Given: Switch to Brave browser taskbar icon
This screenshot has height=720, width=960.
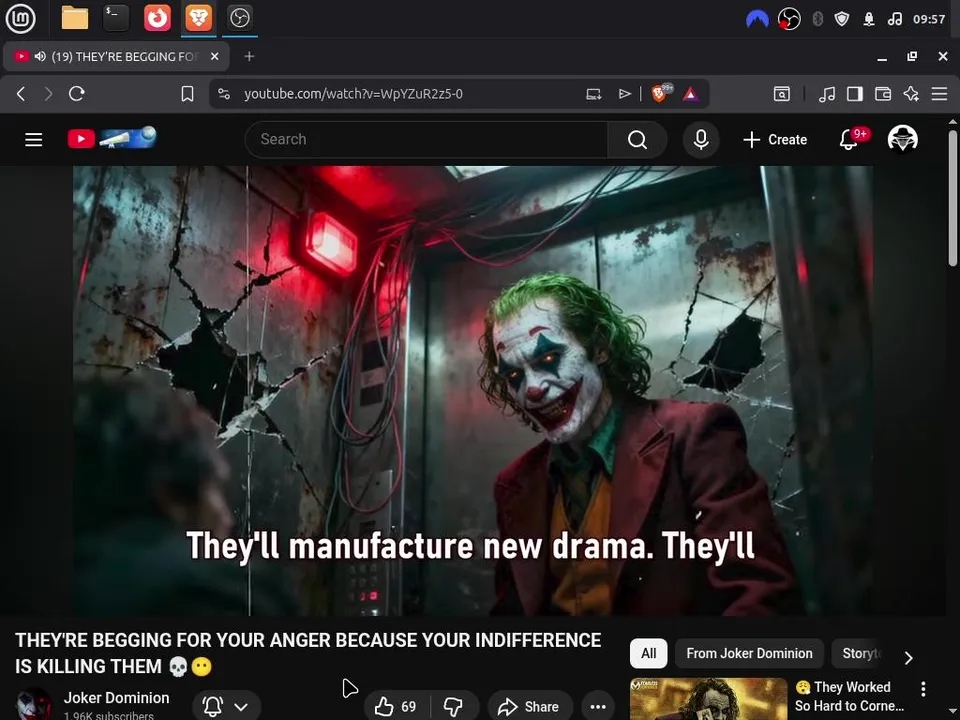Looking at the screenshot, I should click(x=198, y=18).
